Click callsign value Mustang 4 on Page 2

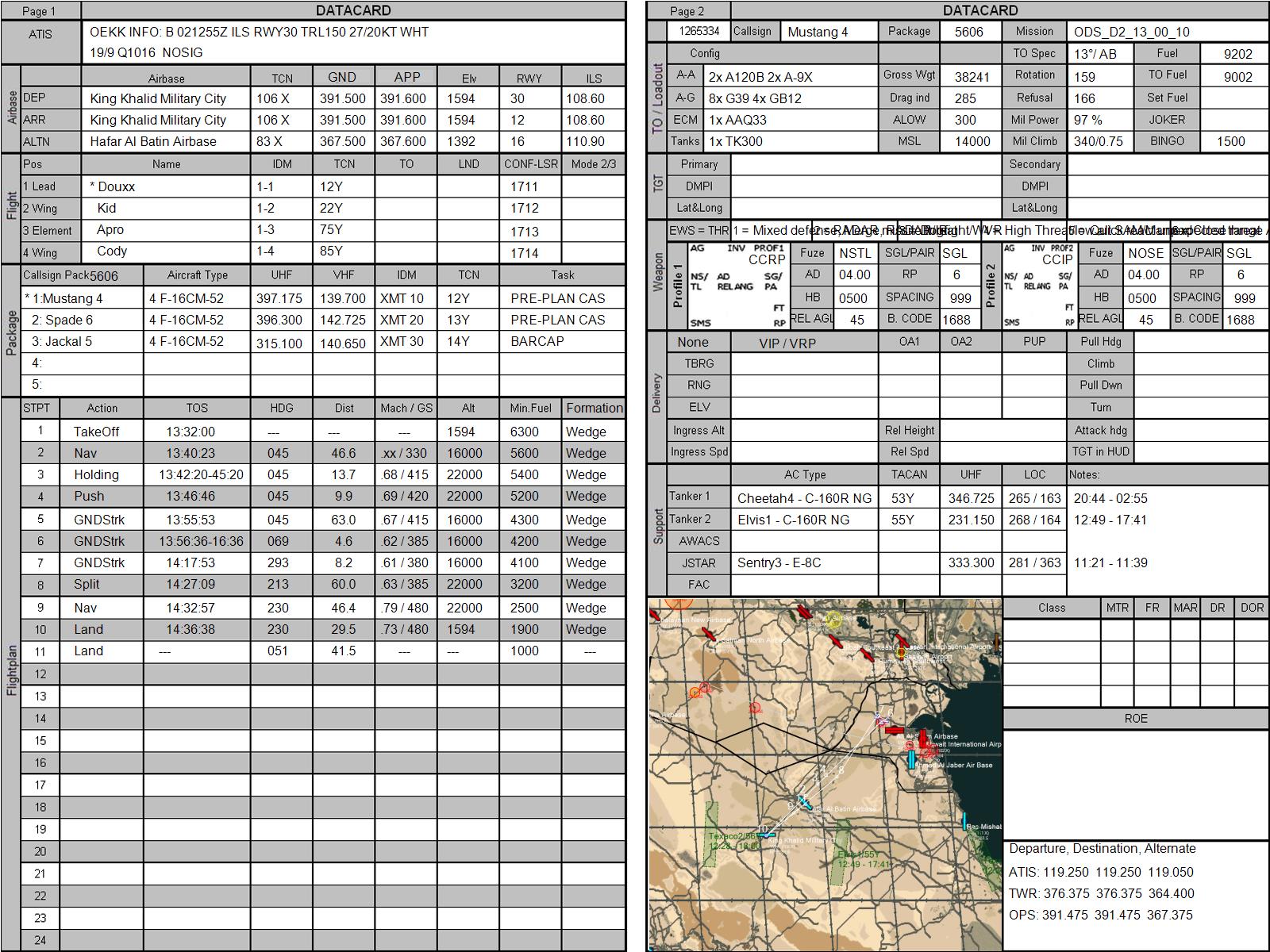pyautogui.click(x=818, y=32)
